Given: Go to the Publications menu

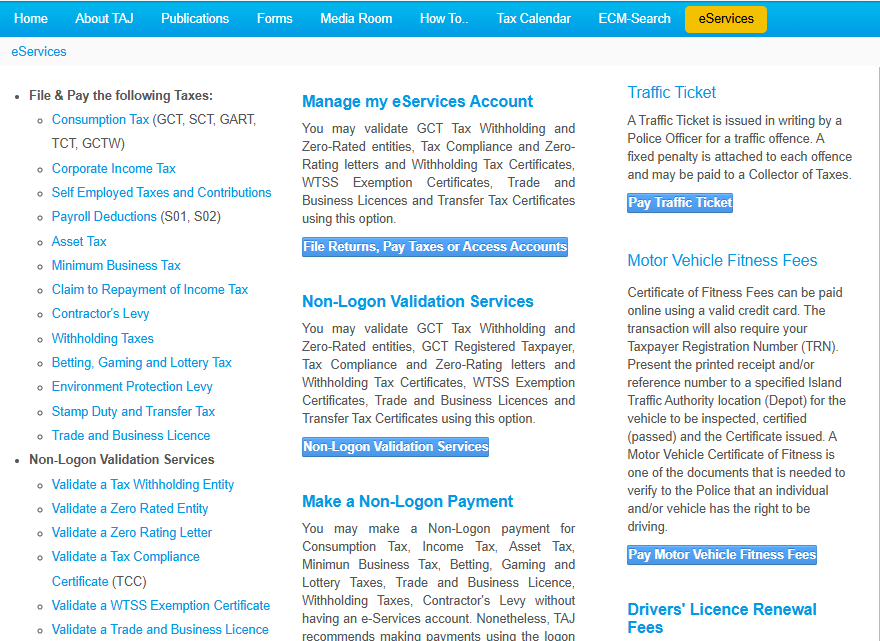Looking at the screenshot, I should (x=195, y=19).
